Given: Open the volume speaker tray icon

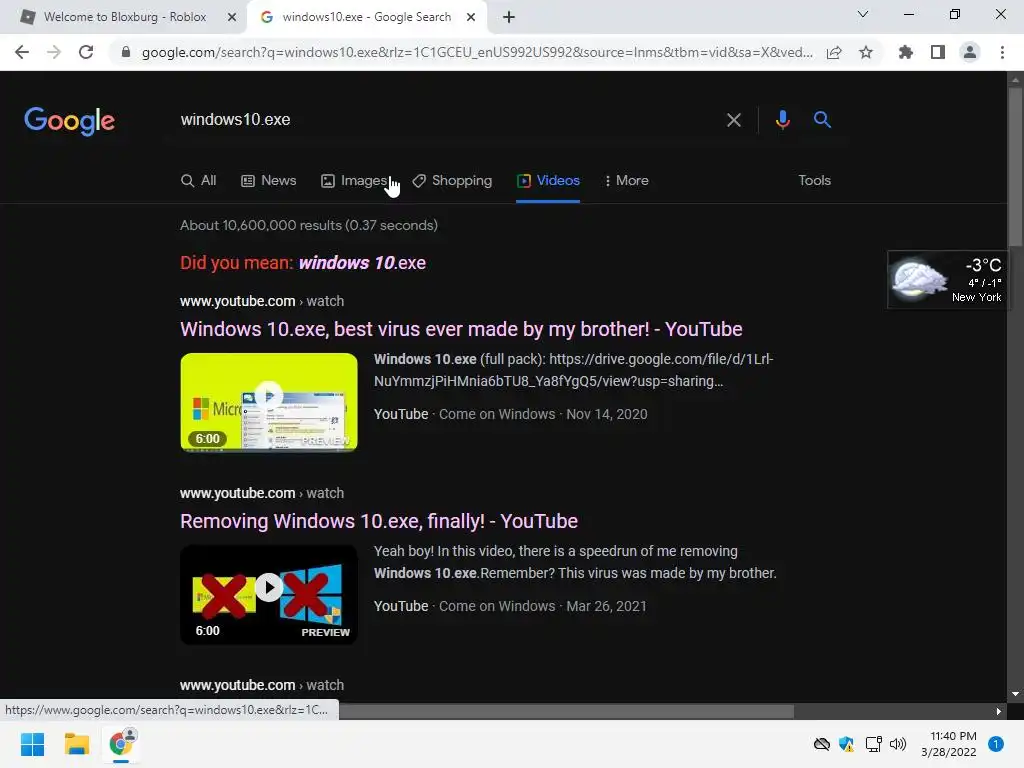Looking at the screenshot, I should point(898,744).
